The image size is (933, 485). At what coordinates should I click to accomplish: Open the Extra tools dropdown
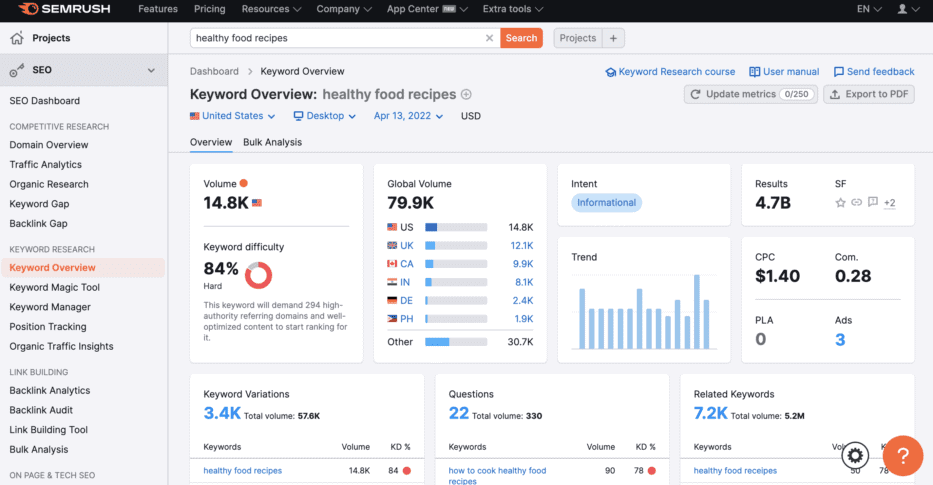(513, 9)
